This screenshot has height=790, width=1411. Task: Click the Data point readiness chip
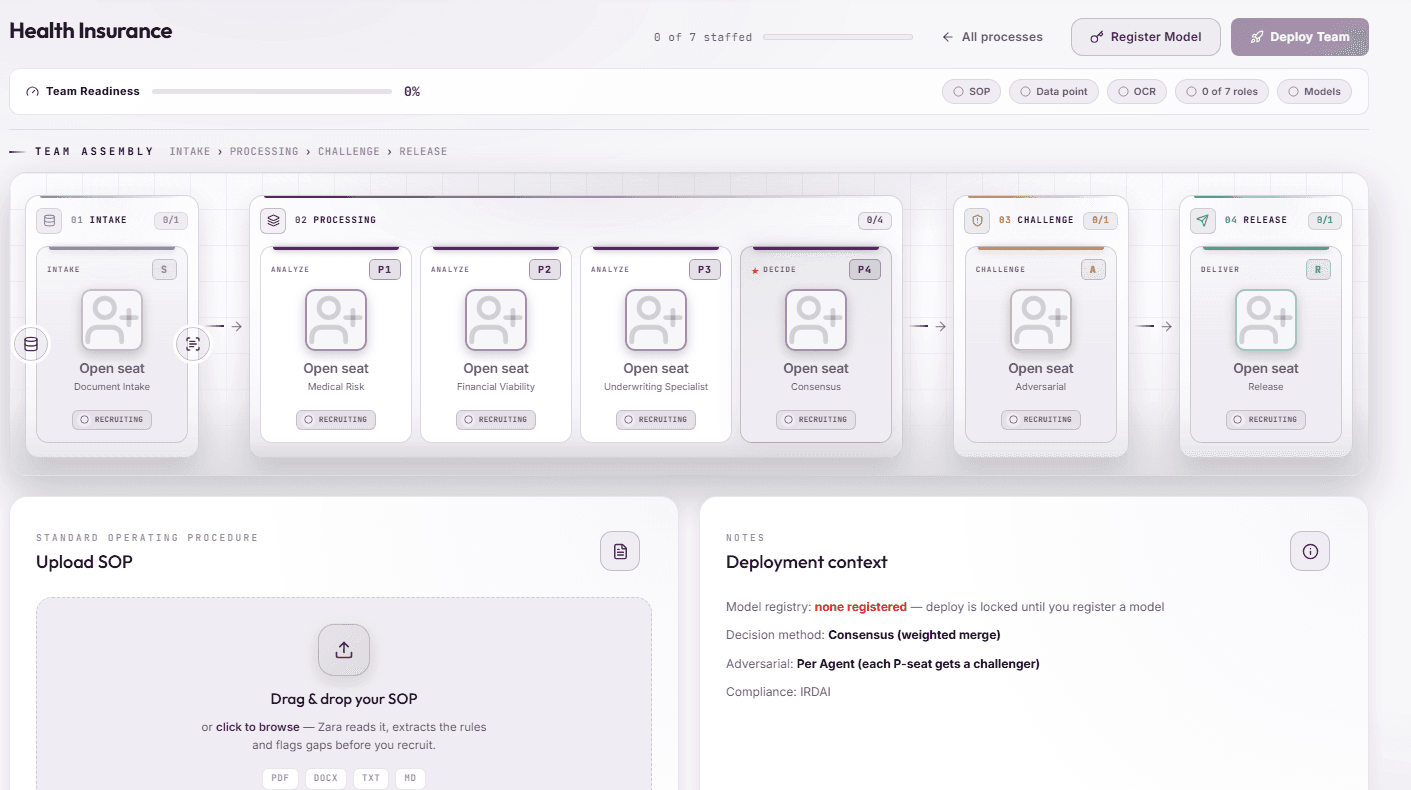pyautogui.click(x=1054, y=91)
